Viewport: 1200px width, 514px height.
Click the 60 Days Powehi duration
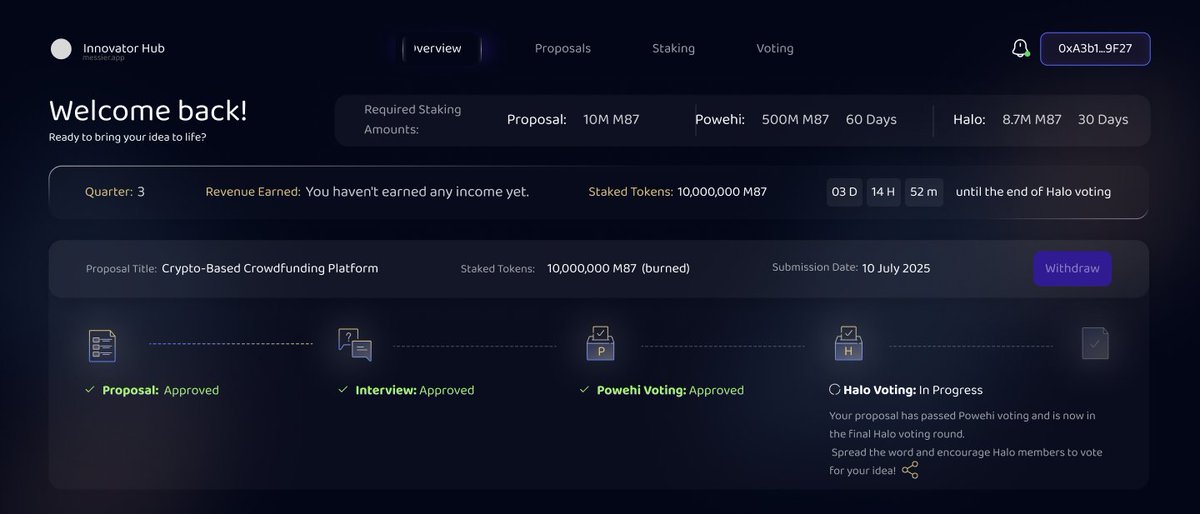tap(871, 120)
